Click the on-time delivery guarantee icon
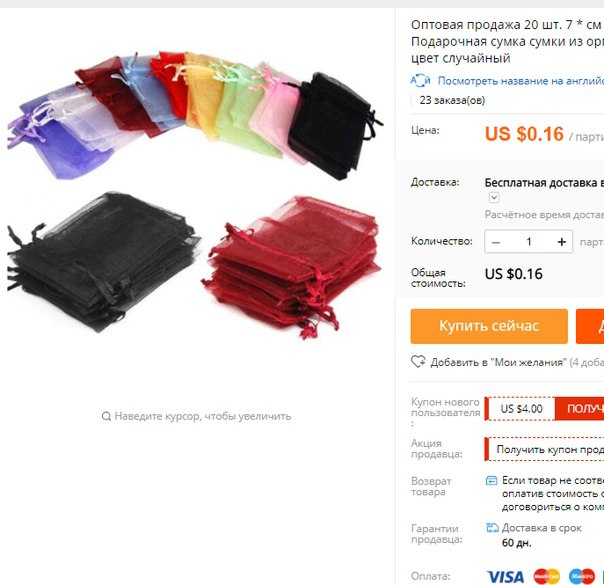This screenshot has width=604, height=585. [x=492, y=528]
